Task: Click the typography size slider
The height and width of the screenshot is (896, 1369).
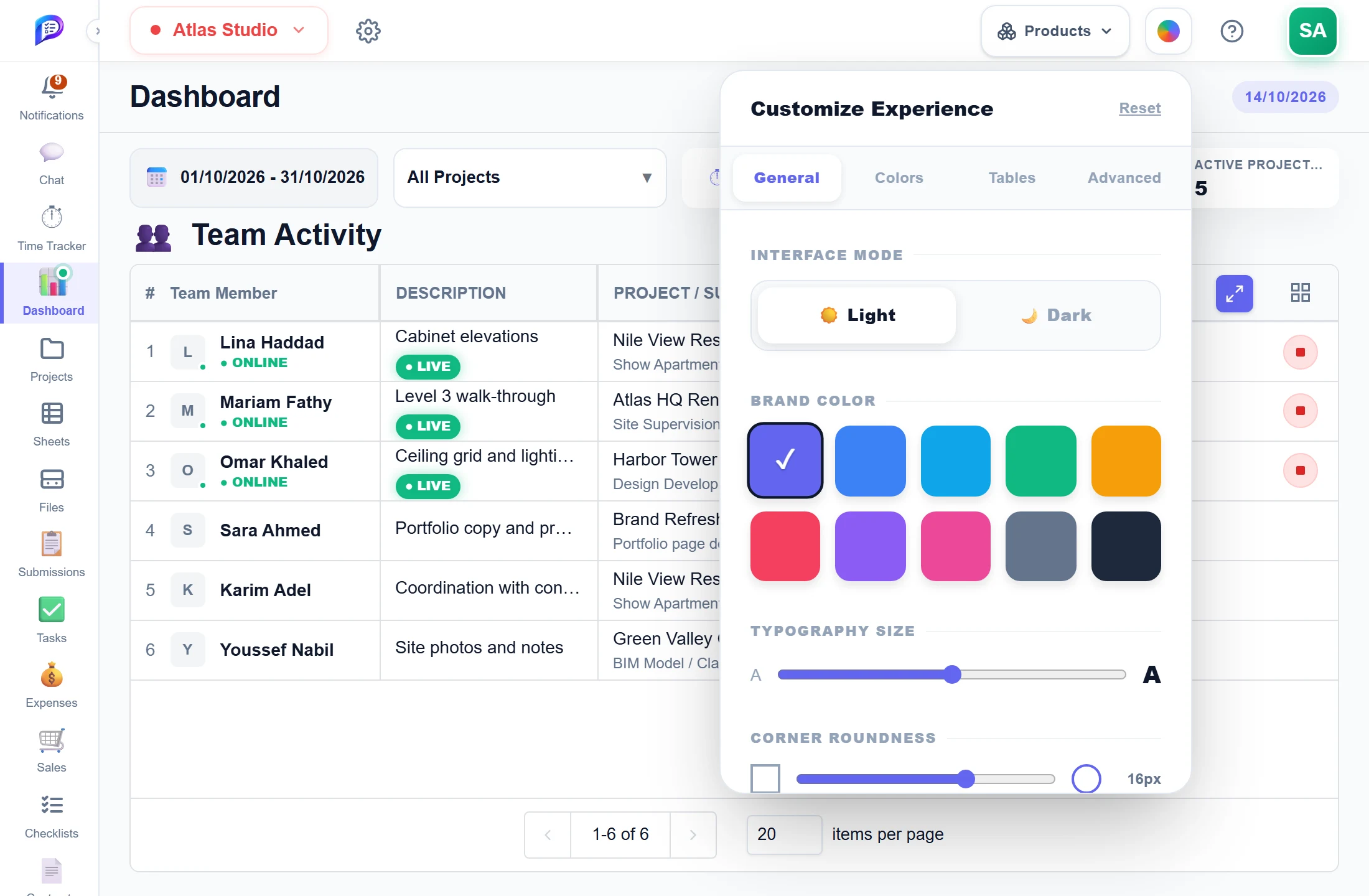Action: 952,674
